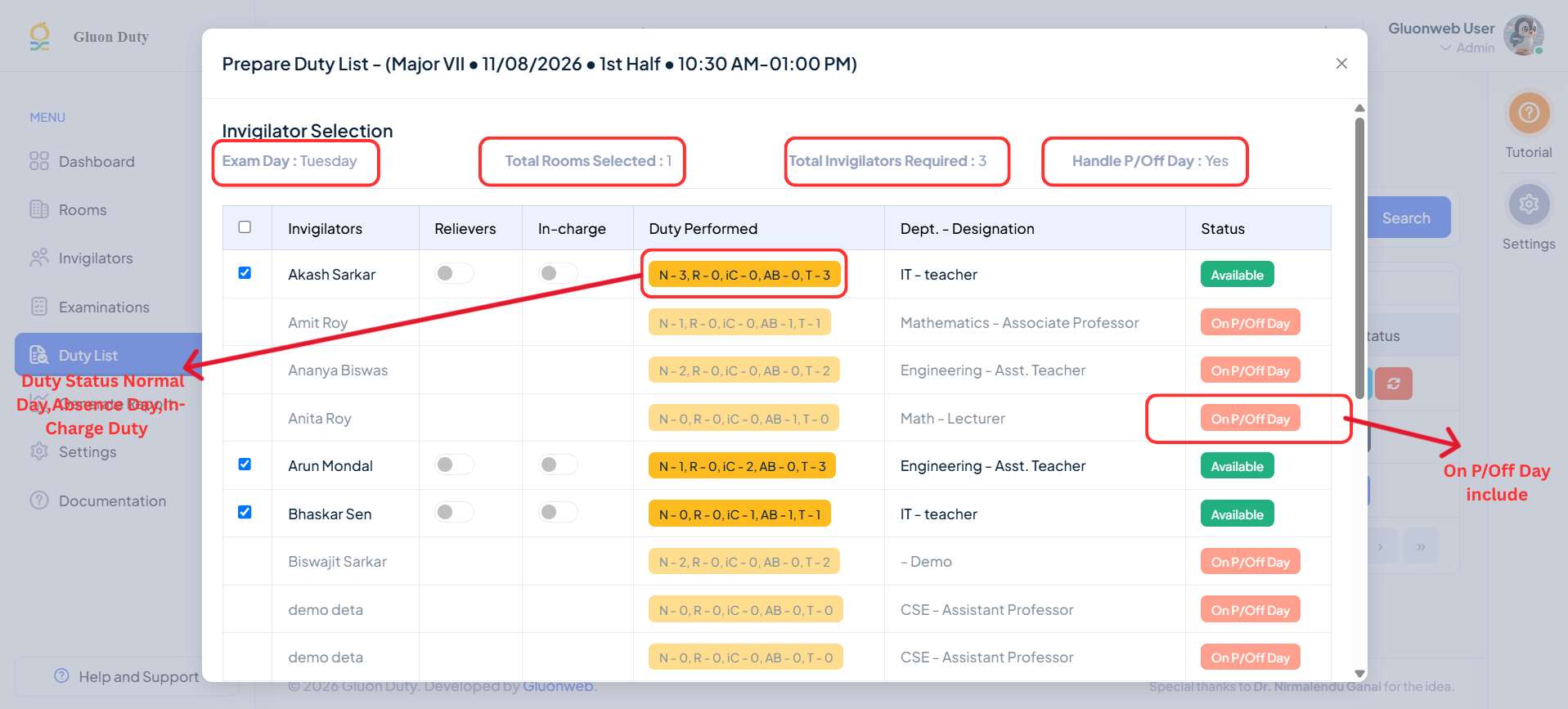Screen dimensions: 1568x709
Task: Click Arun Mondal's duty performed badge
Action: 742,466
